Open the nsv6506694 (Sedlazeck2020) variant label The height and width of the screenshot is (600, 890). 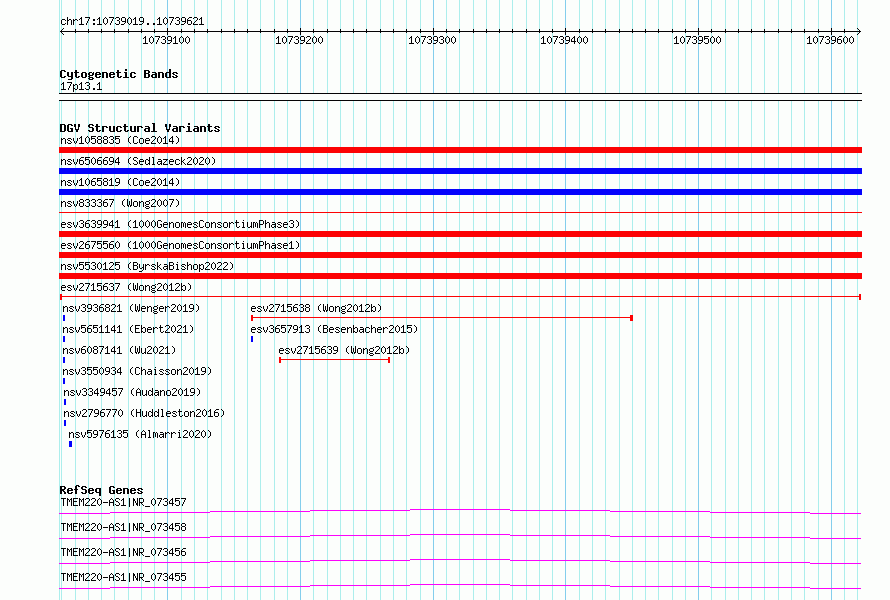click(x=138, y=161)
